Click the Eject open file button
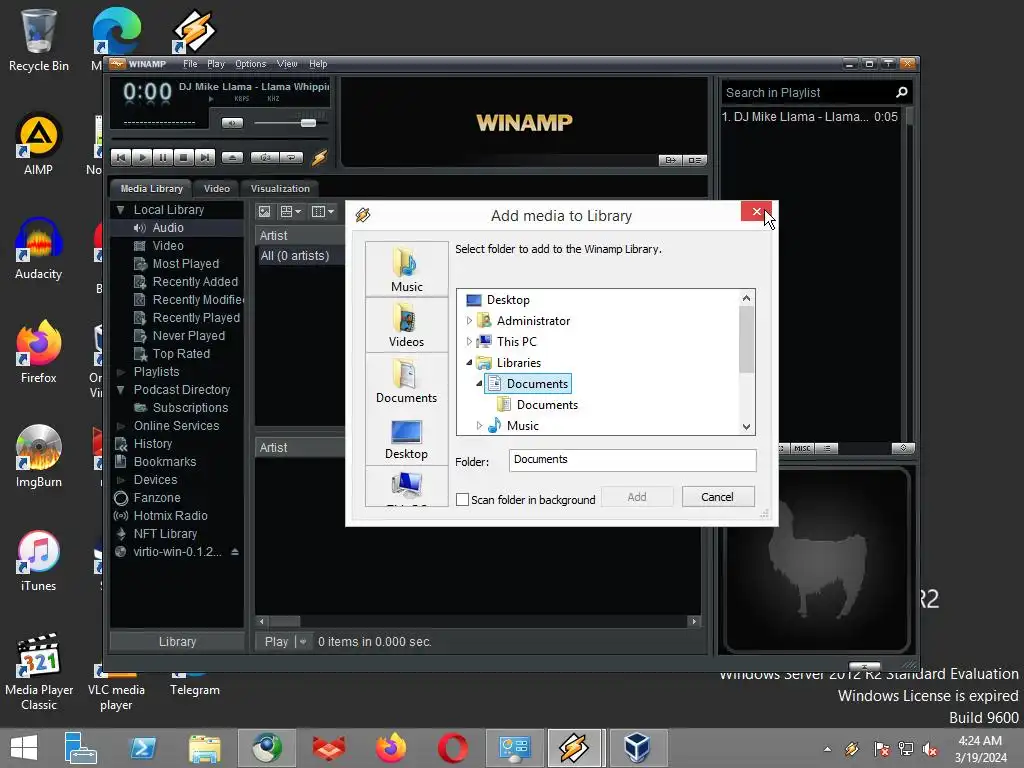 232,157
